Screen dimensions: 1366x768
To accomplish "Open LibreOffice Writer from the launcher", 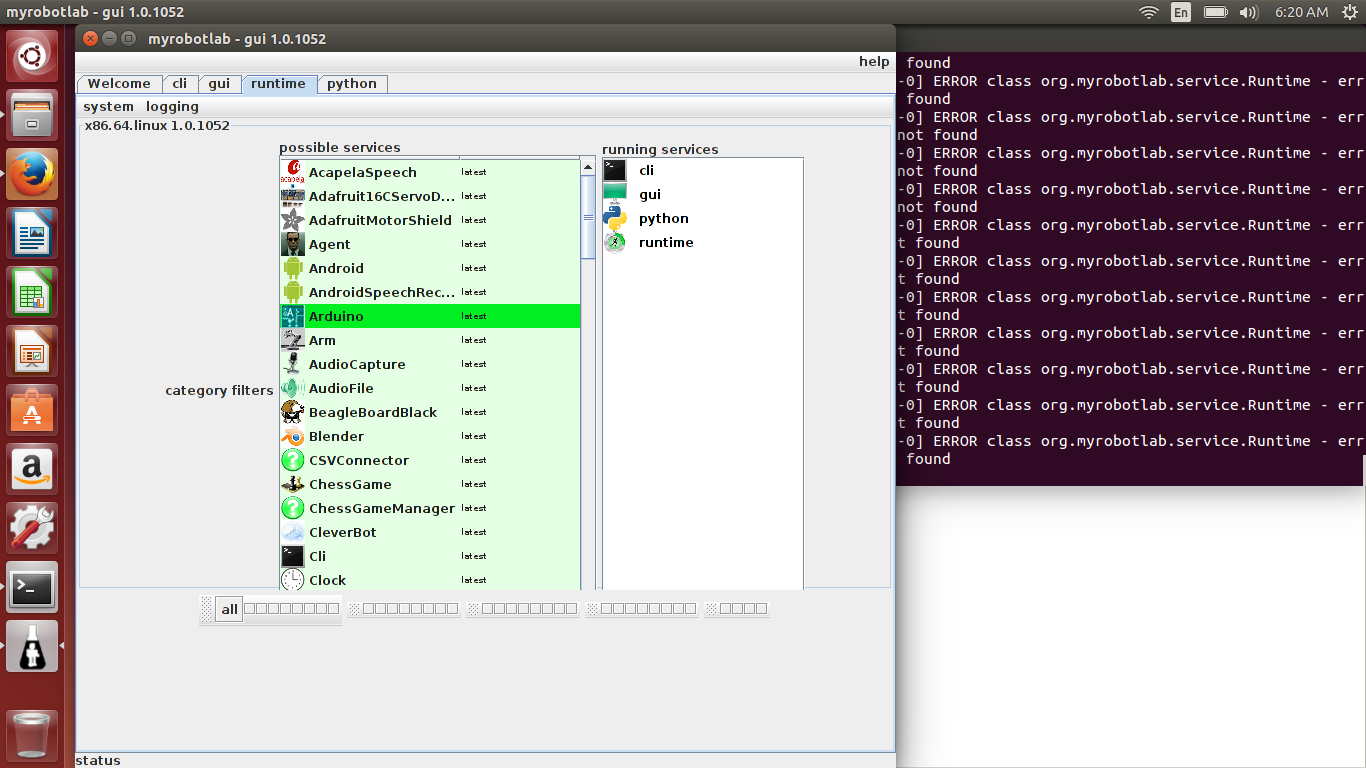I will pyautogui.click(x=32, y=233).
